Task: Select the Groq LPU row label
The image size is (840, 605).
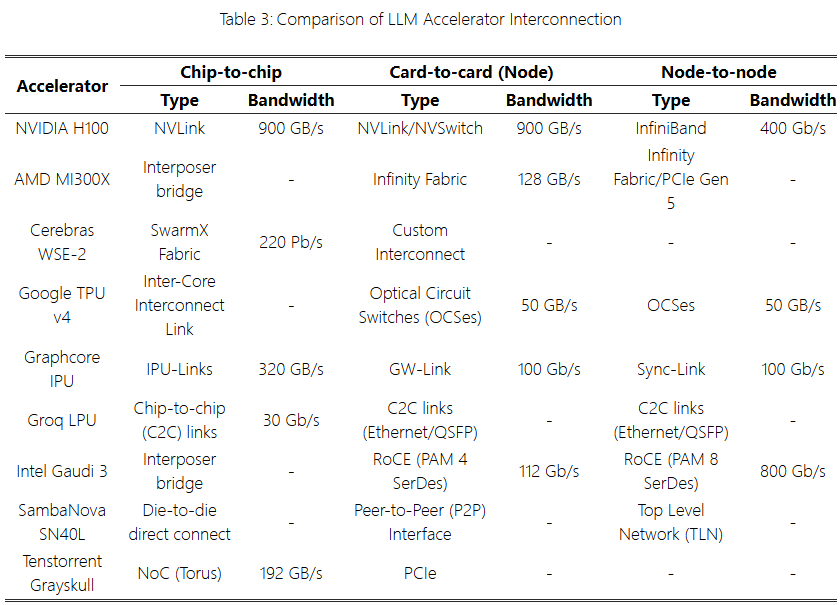Action: [62, 420]
